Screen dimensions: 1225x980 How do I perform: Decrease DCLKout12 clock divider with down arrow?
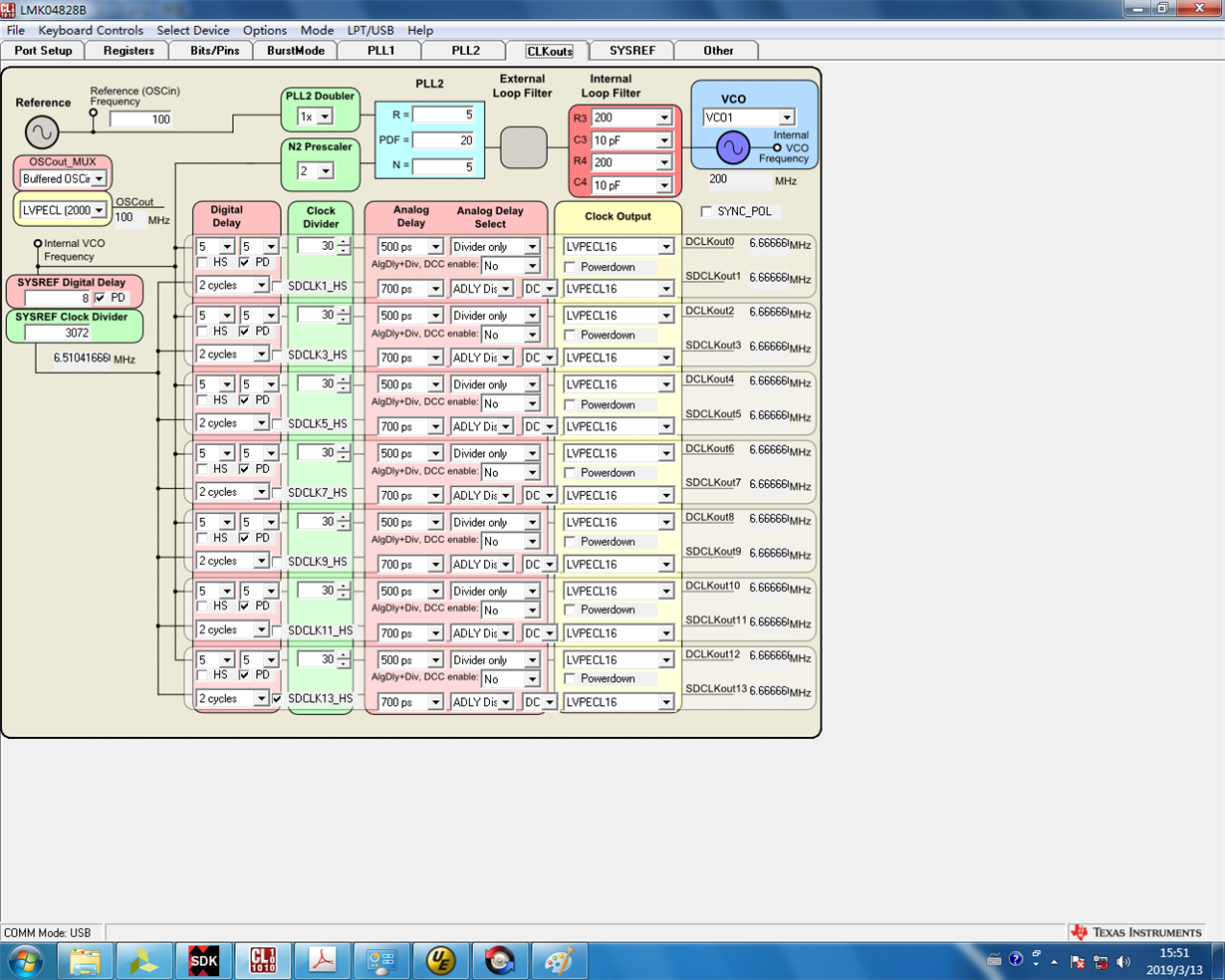[x=344, y=663]
